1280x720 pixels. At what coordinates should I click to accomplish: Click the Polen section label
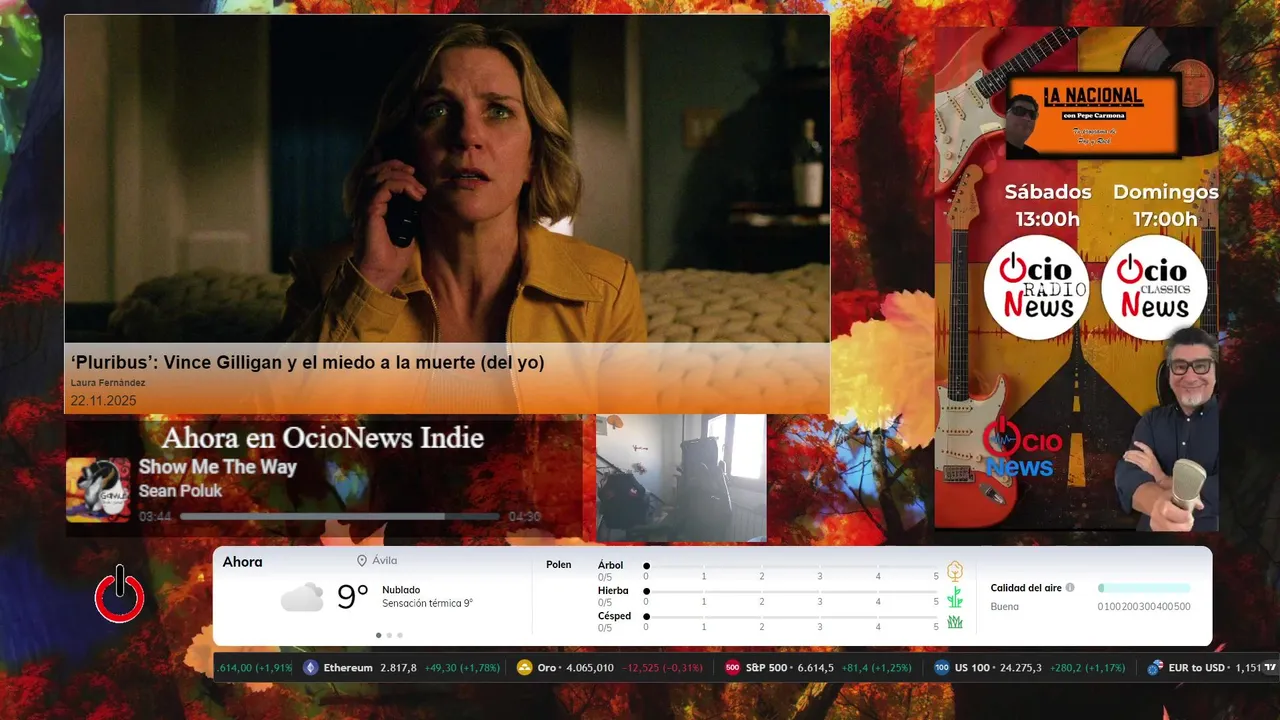pyautogui.click(x=559, y=565)
